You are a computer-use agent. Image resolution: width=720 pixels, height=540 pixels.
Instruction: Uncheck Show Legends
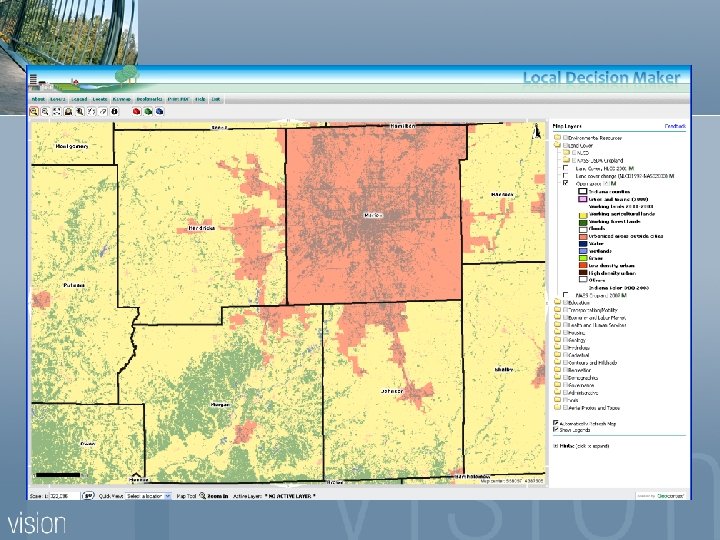[x=556, y=430]
